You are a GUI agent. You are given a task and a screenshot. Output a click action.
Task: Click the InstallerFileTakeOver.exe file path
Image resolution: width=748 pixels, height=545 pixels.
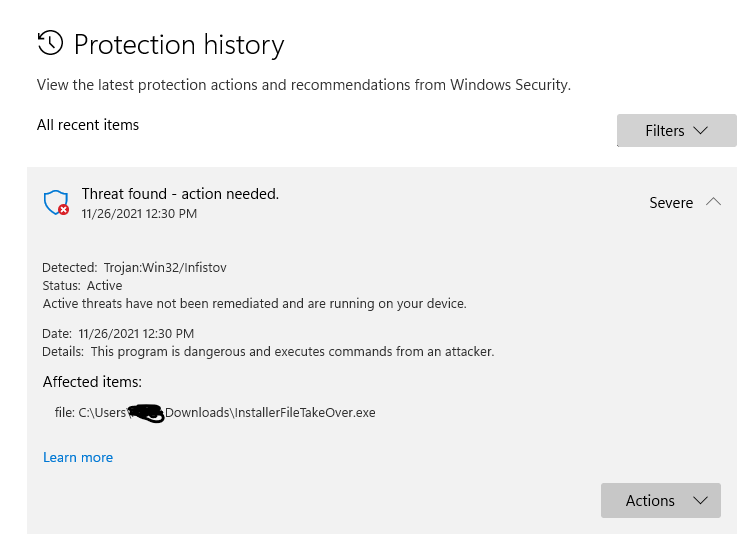tap(270, 412)
